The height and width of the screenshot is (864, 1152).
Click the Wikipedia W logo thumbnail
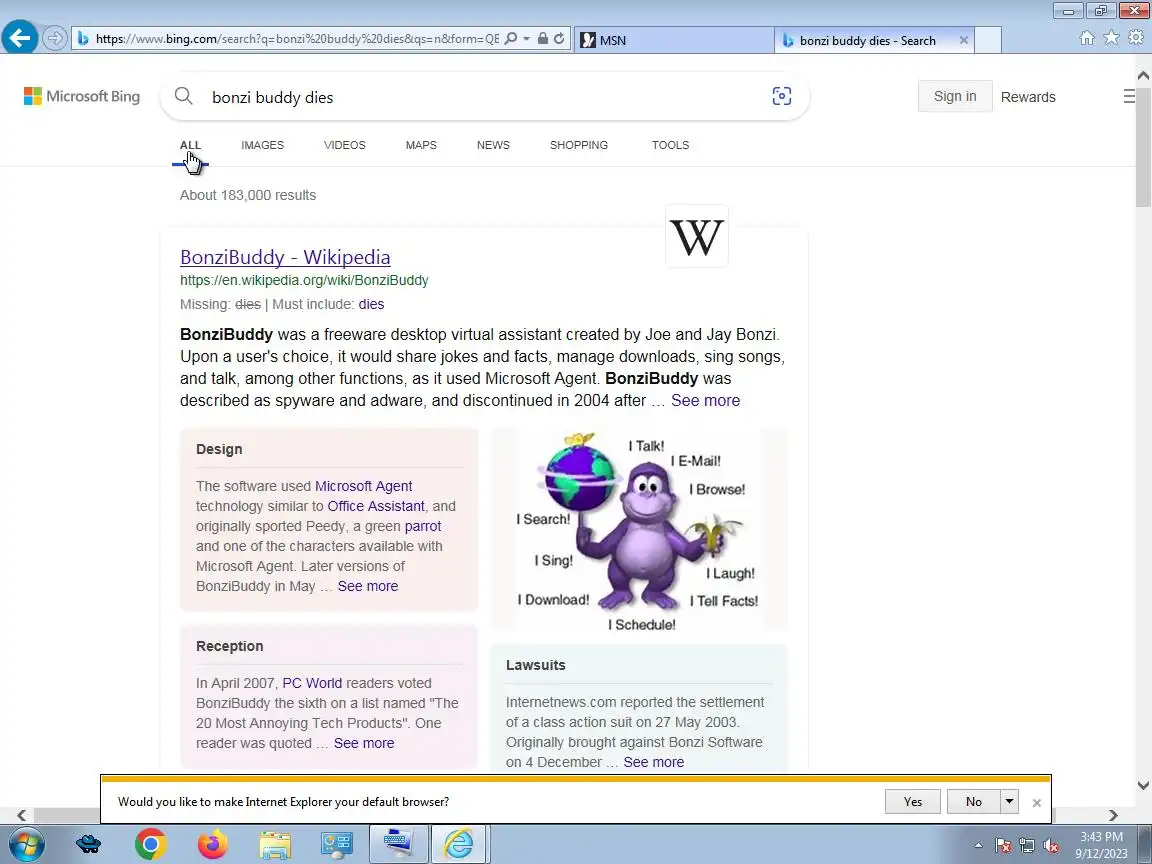click(x=696, y=237)
